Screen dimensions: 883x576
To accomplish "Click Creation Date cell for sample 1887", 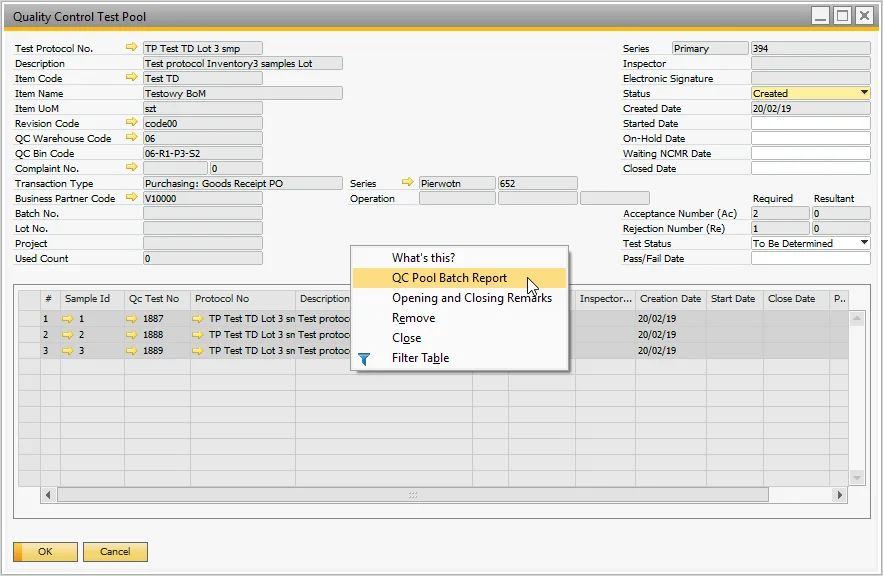I will 671,319.
